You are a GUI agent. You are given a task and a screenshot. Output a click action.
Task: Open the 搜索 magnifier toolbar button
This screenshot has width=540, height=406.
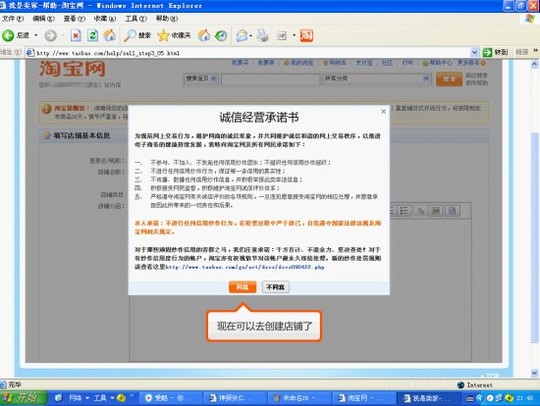click(137, 35)
